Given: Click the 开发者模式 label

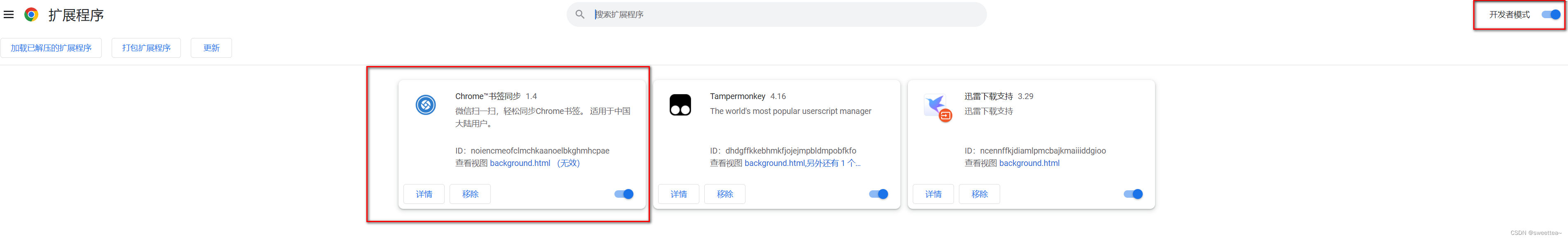Looking at the screenshot, I should [x=1509, y=14].
